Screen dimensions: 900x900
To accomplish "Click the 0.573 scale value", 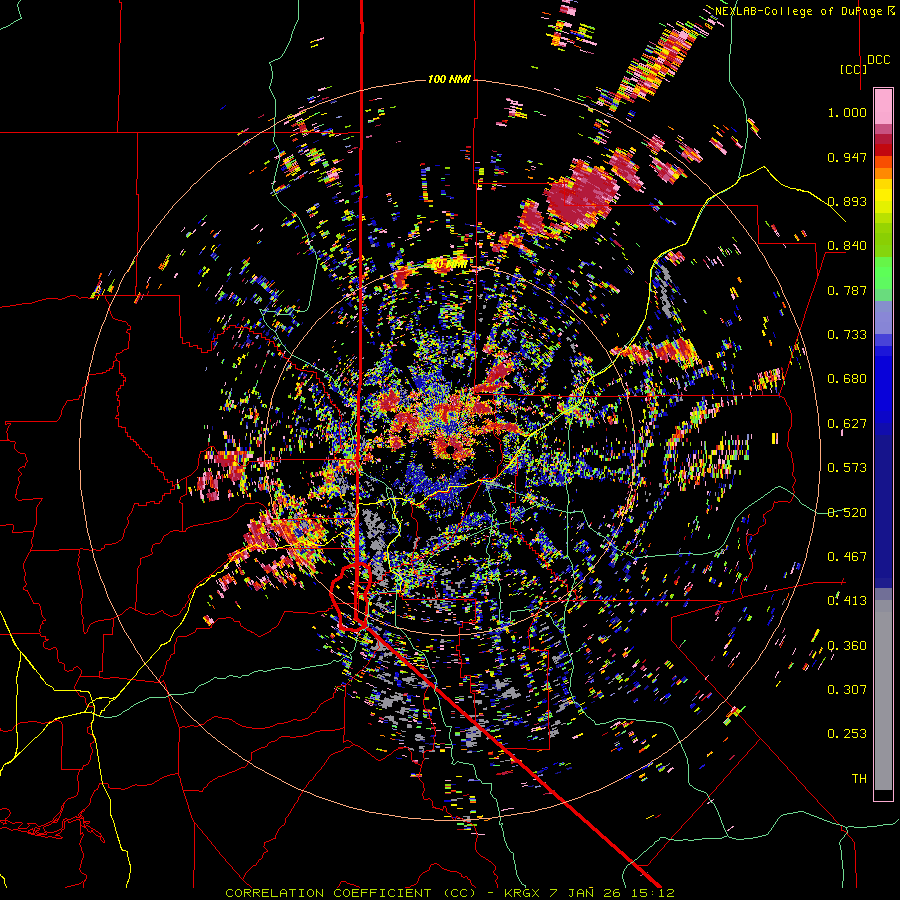I will coord(847,468).
